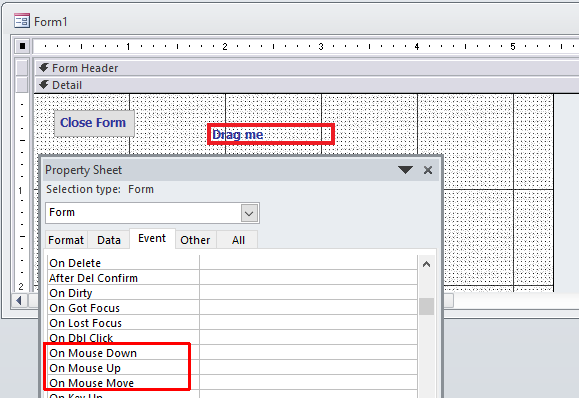Click the On Mouse Down value field

(x=308, y=353)
